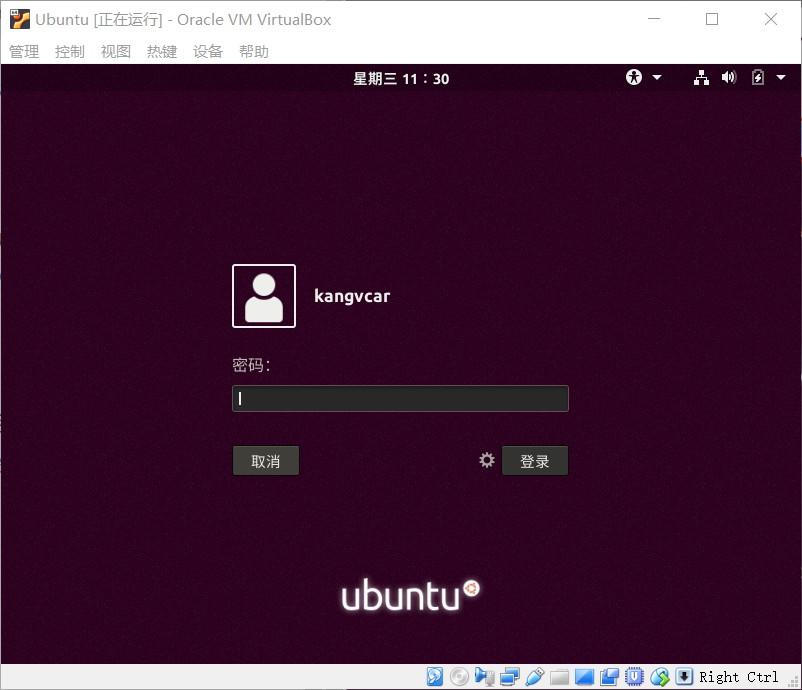Screen dimensions: 802x690
Task: Expand the system menu arrow in top bar
Action: 781,78
